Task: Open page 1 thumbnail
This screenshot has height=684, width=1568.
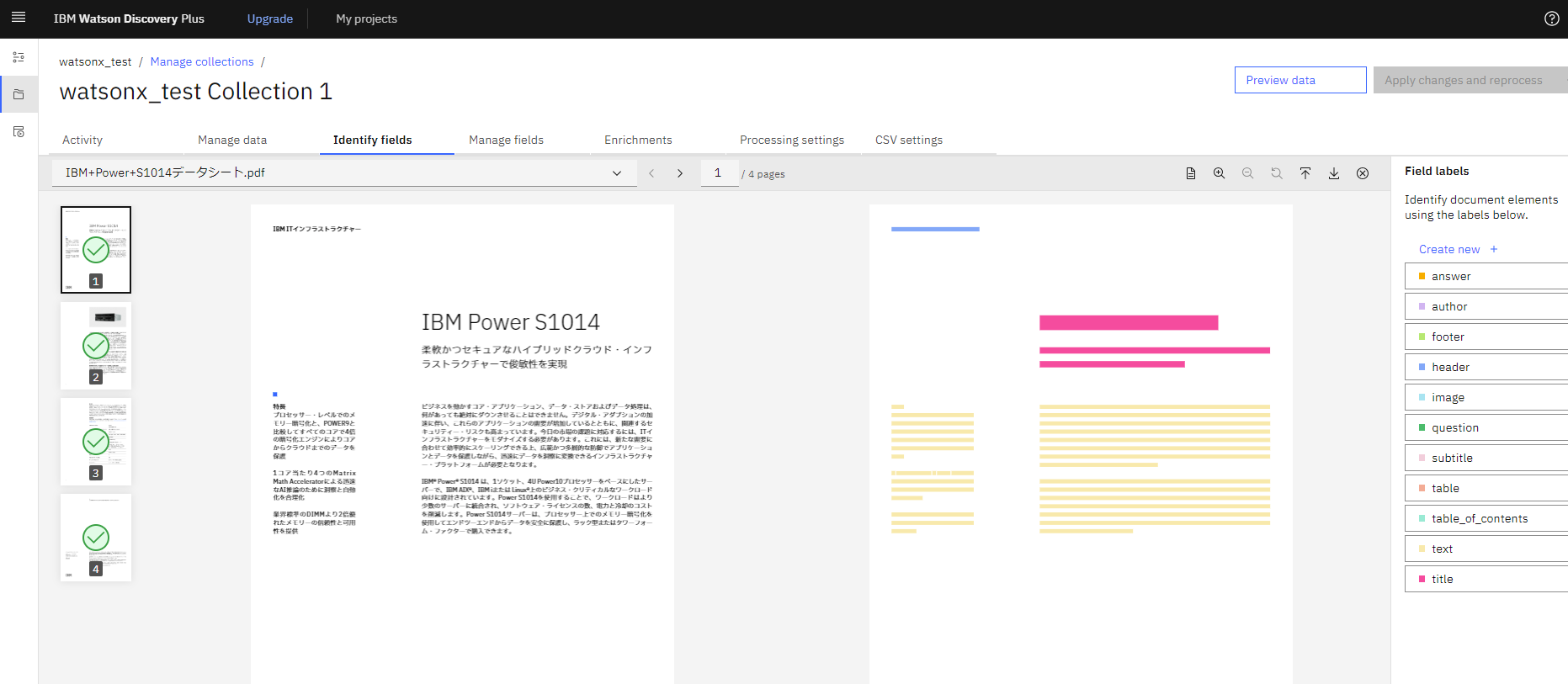Action: pyautogui.click(x=96, y=250)
